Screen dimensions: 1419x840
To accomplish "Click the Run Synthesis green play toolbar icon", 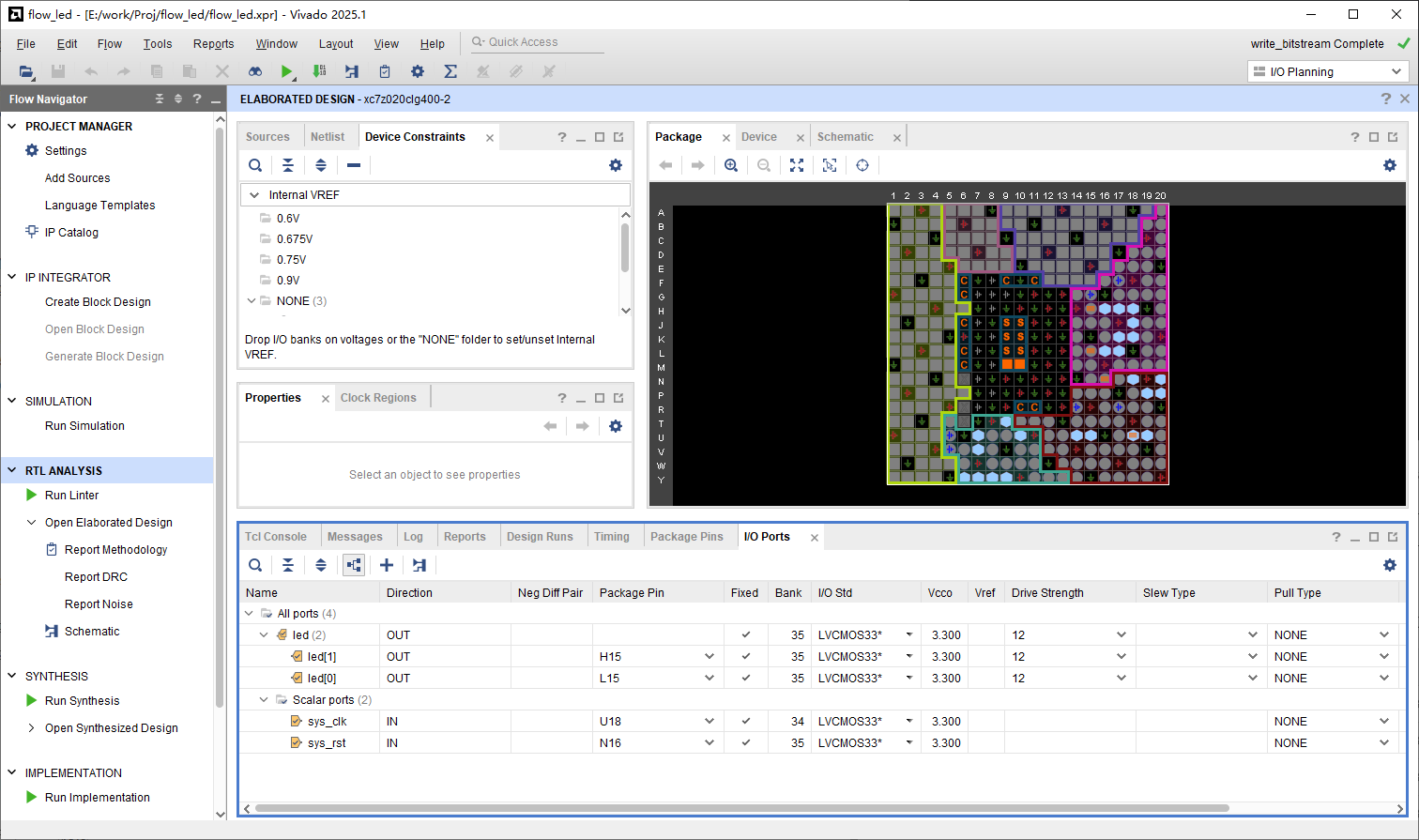I will [287, 71].
